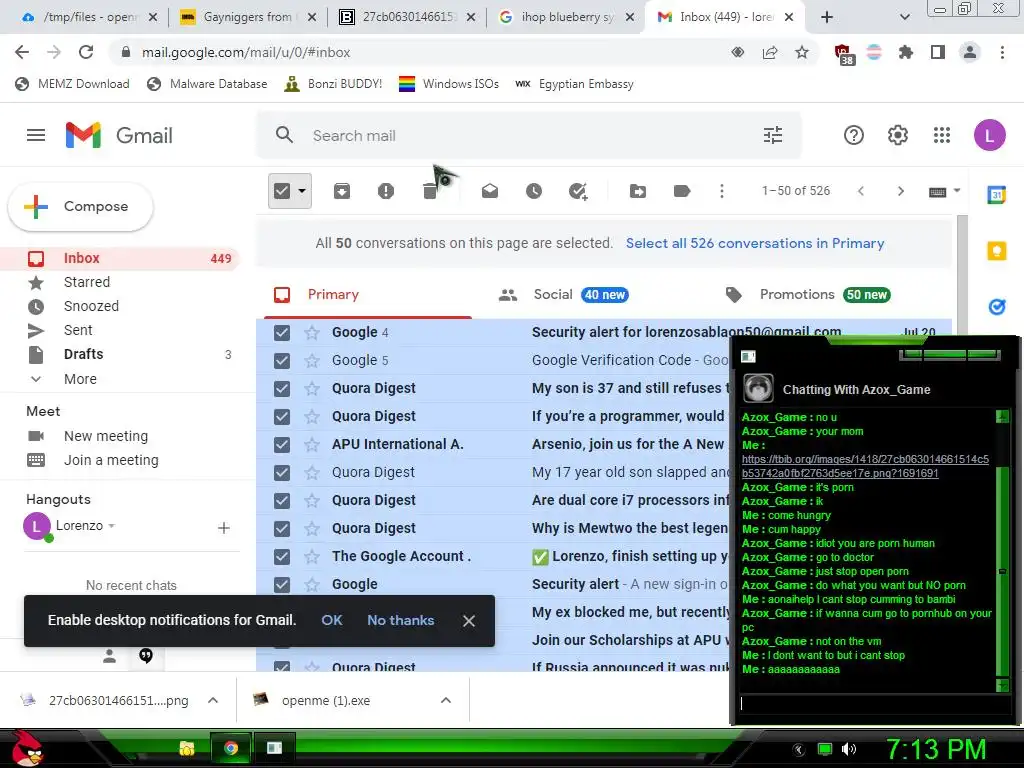Open Google apps grid icon

(942, 135)
